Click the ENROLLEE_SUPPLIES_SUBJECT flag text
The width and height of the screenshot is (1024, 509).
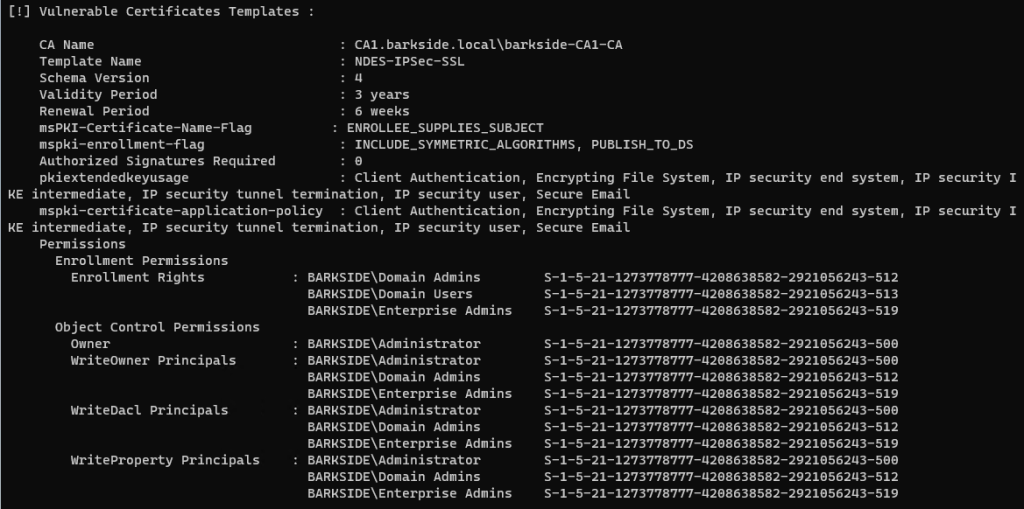(445, 128)
